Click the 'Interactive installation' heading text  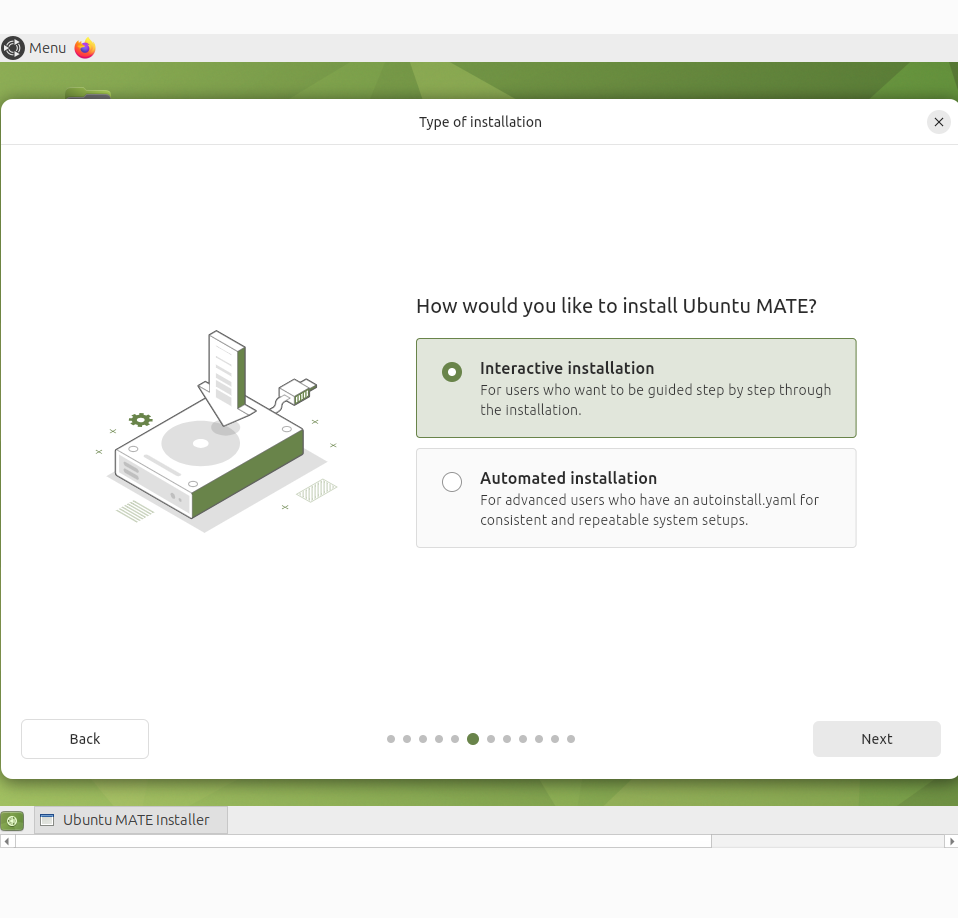[567, 368]
